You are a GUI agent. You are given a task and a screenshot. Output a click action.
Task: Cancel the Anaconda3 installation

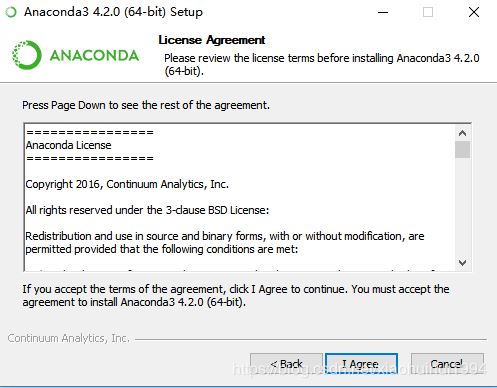pyautogui.click(x=447, y=364)
